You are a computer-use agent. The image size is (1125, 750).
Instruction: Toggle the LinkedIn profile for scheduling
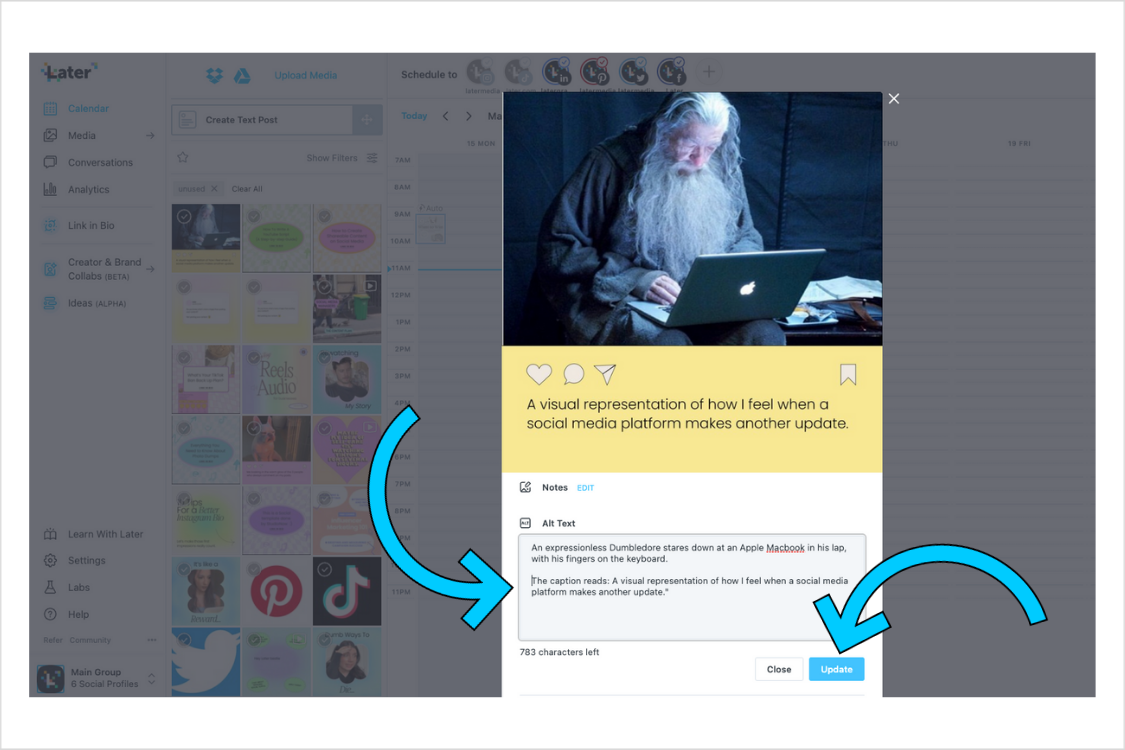(557, 71)
